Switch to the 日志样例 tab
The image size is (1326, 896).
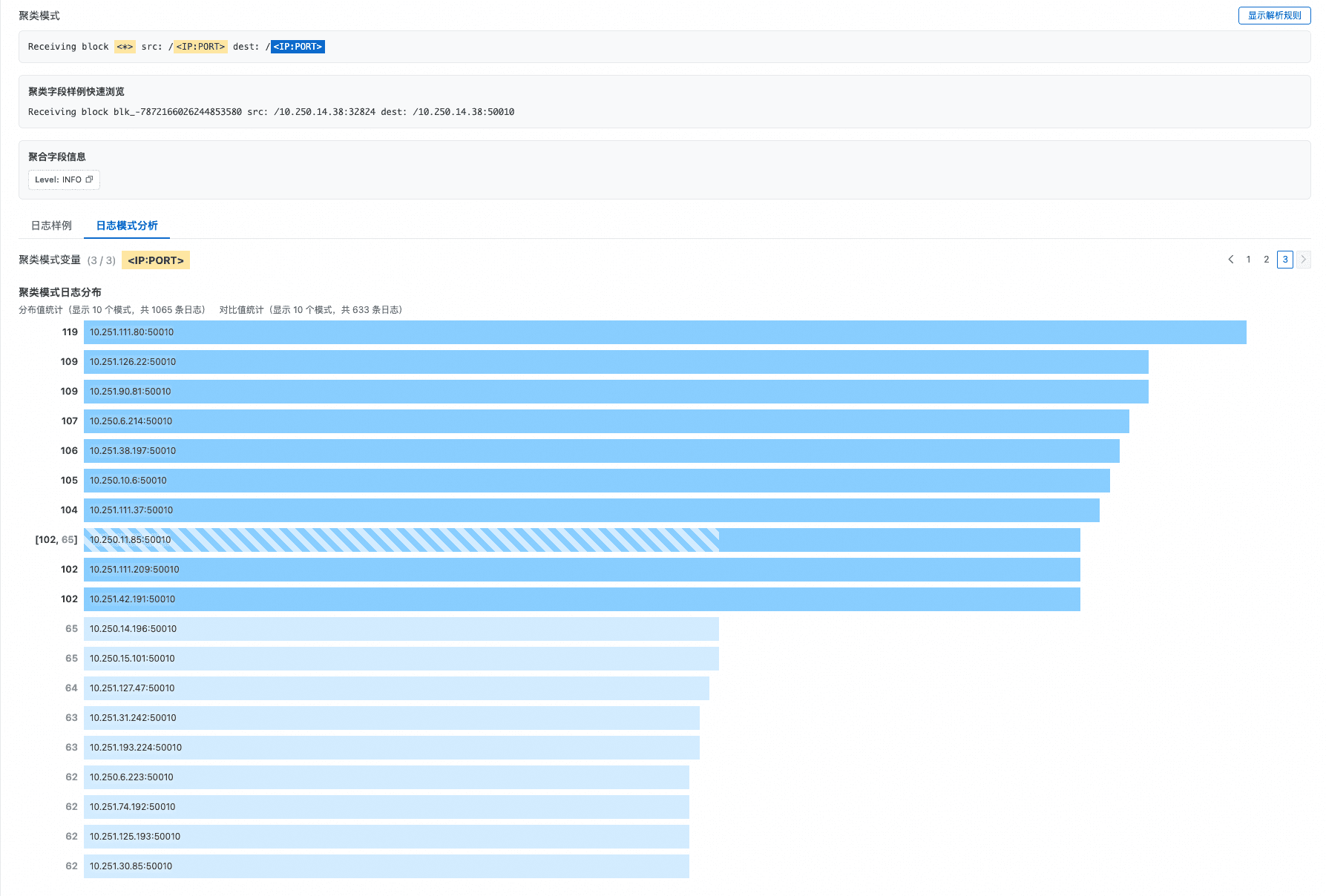point(51,225)
